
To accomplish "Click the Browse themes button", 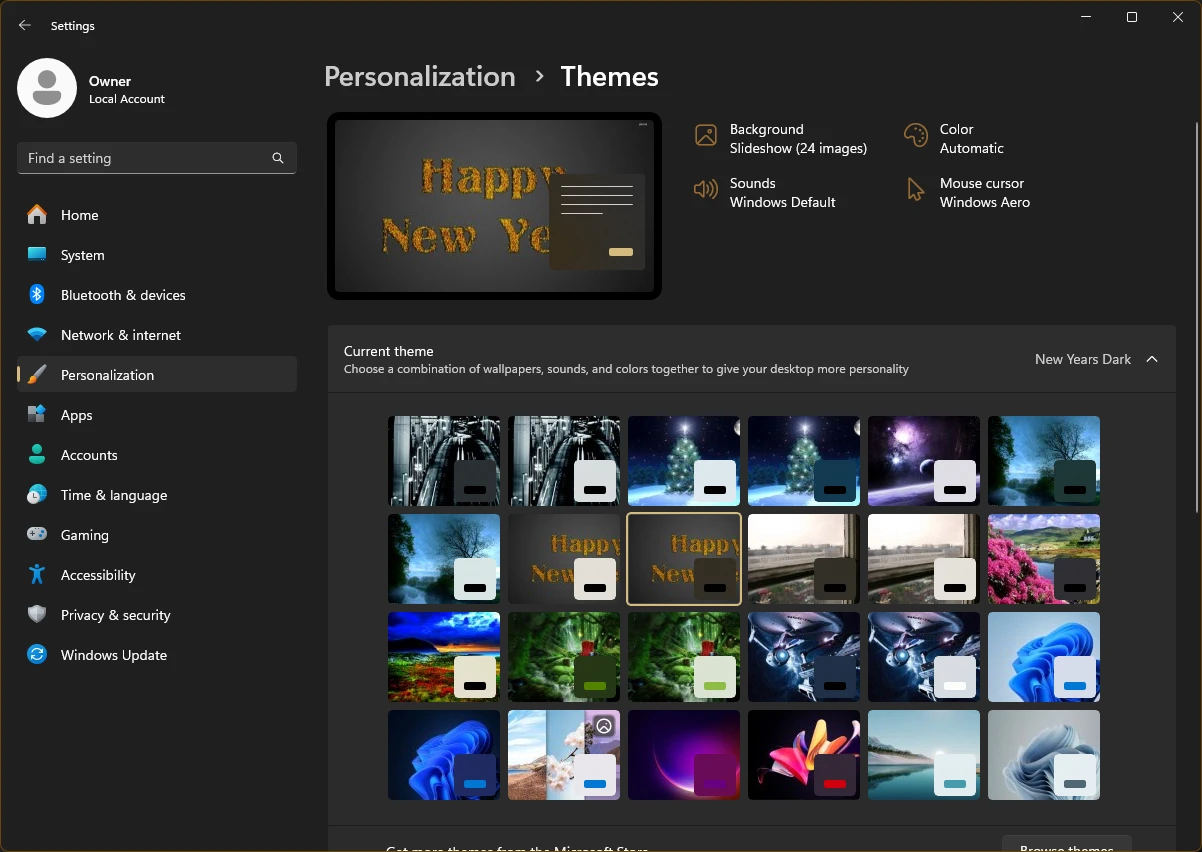I will point(1066,845).
